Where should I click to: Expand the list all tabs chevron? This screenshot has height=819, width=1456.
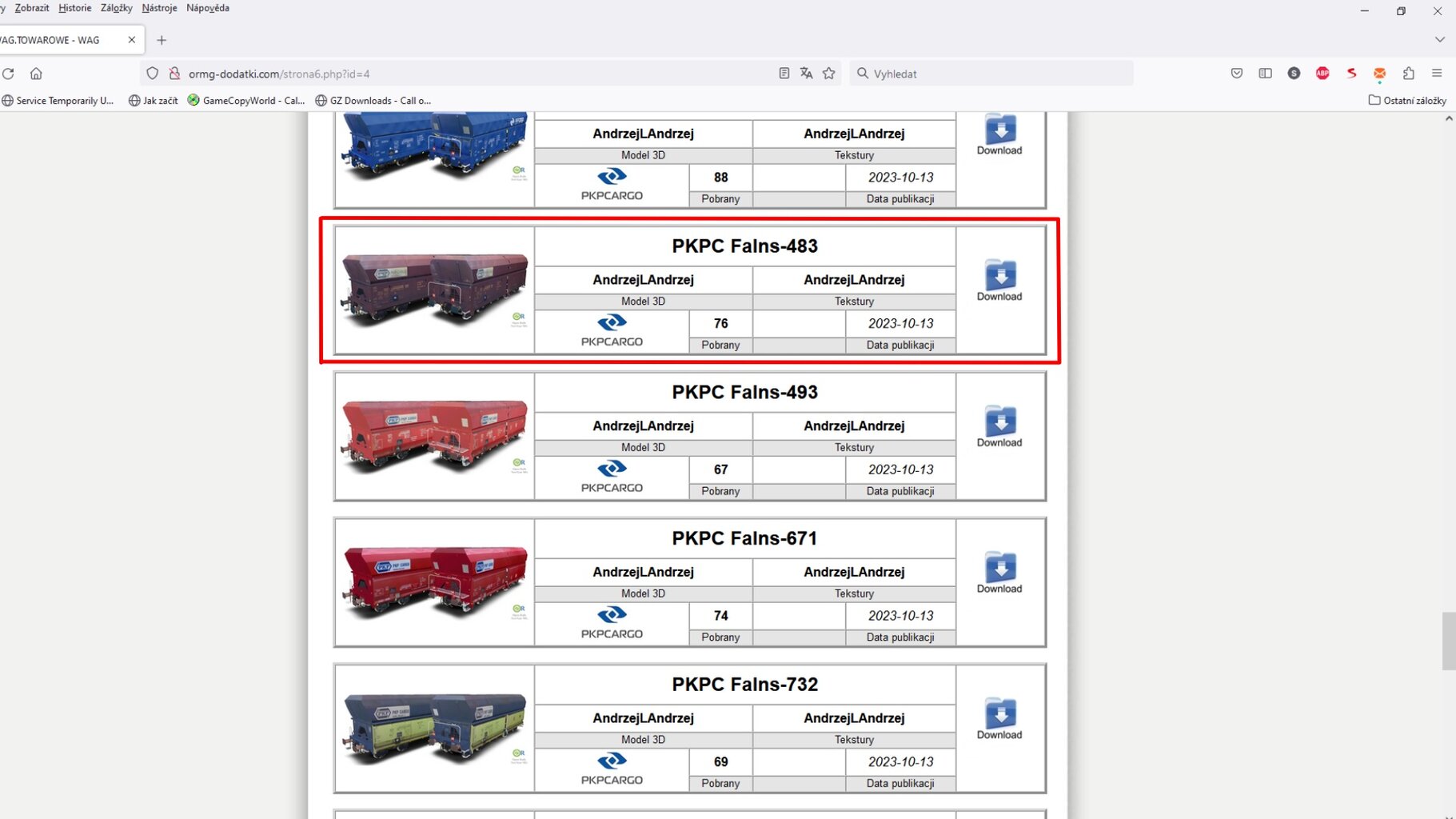pyautogui.click(x=1439, y=39)
